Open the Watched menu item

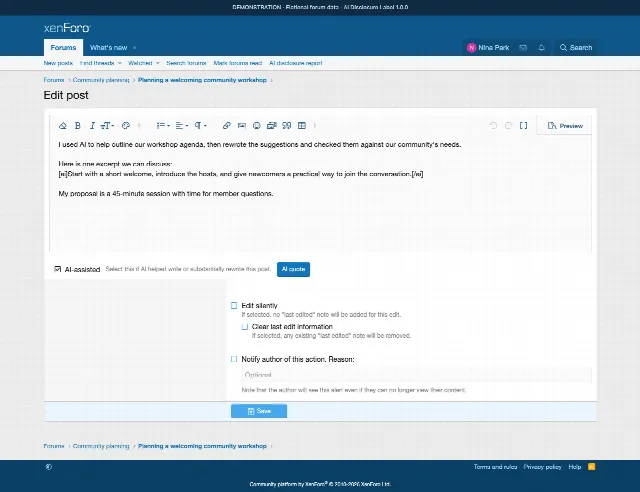click(140, 63)
